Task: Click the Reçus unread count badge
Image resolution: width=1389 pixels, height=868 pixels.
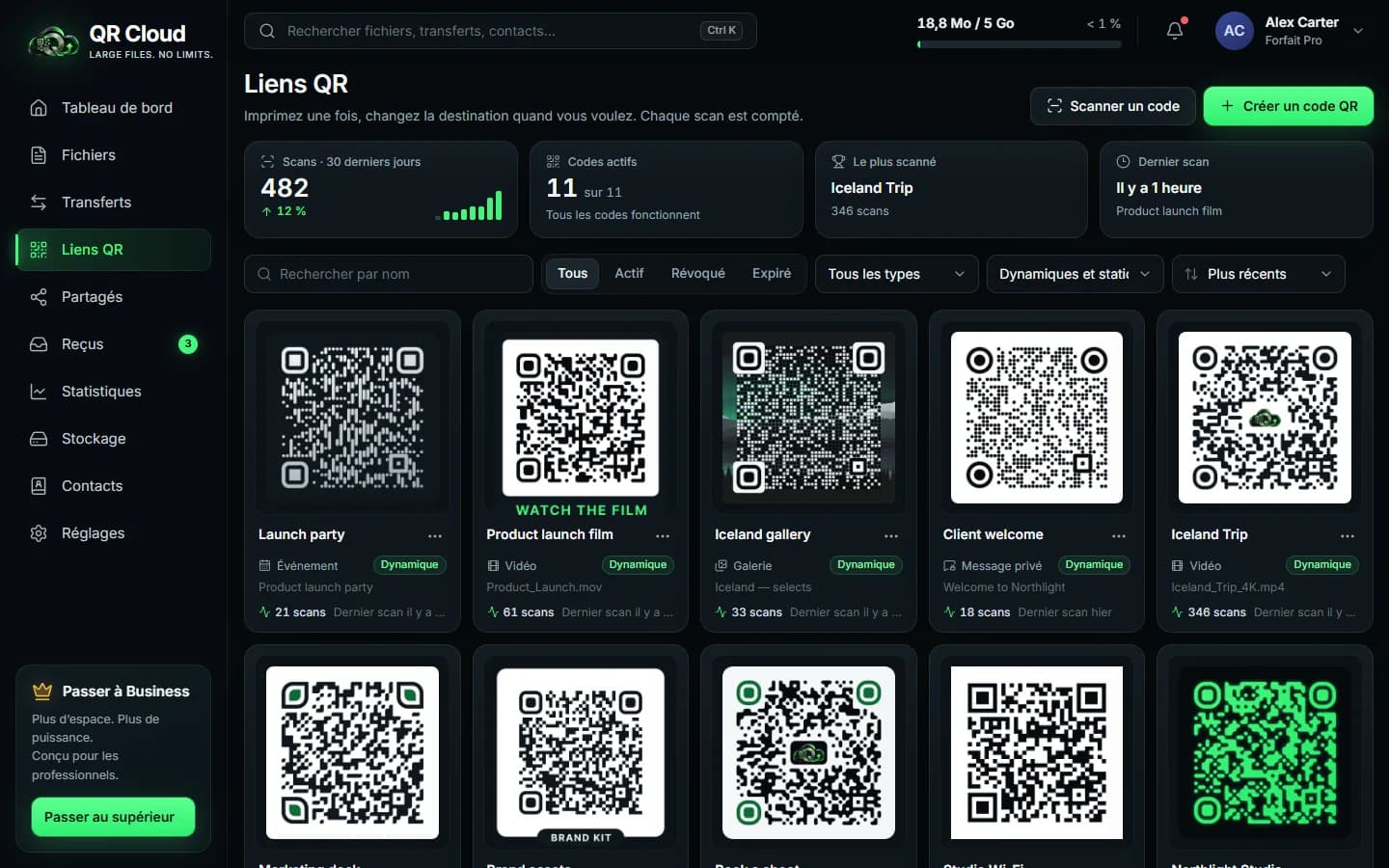Action: [x=188, y=344]
